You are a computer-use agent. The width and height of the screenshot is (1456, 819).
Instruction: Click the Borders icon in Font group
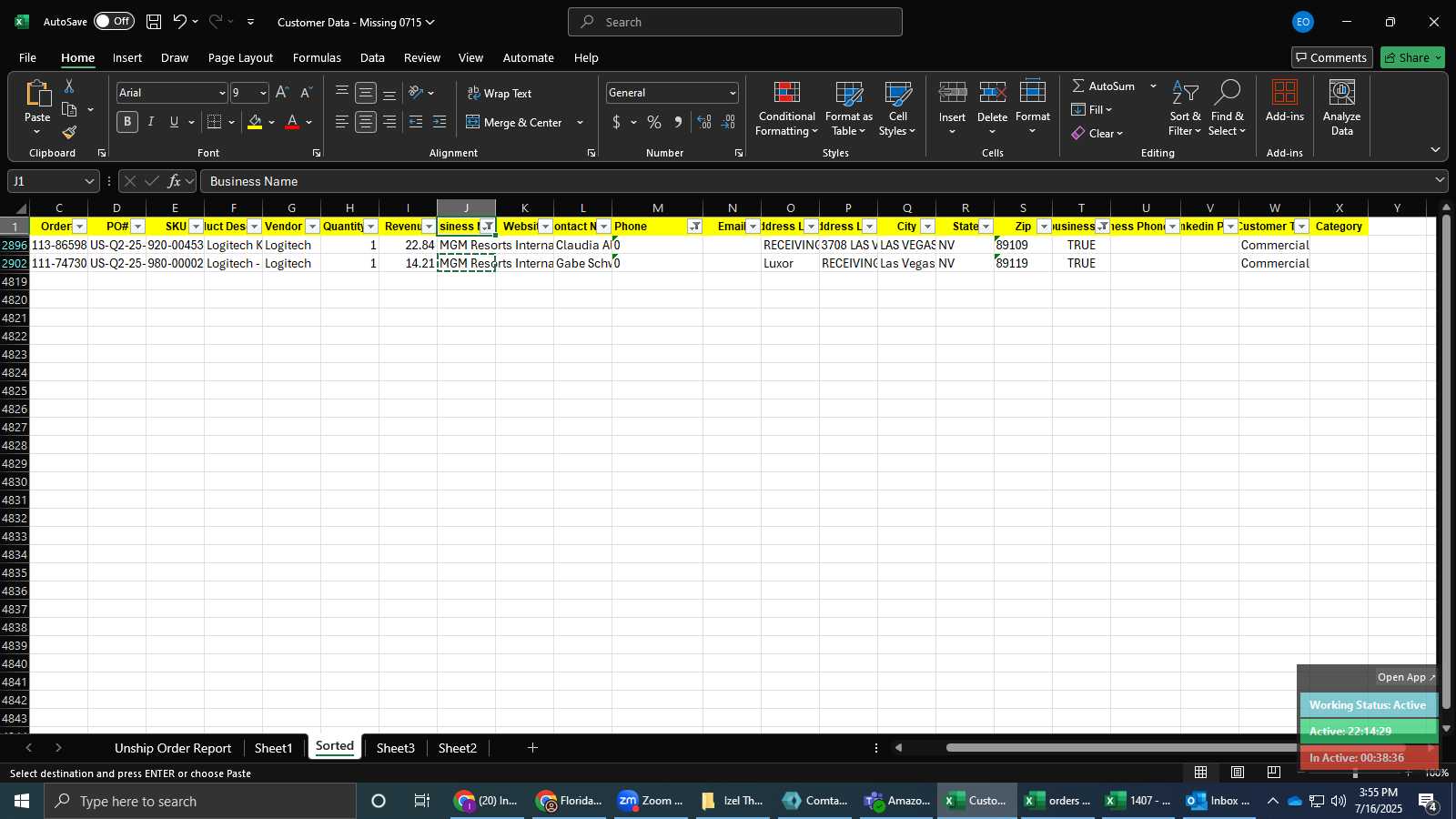point(214,122)
